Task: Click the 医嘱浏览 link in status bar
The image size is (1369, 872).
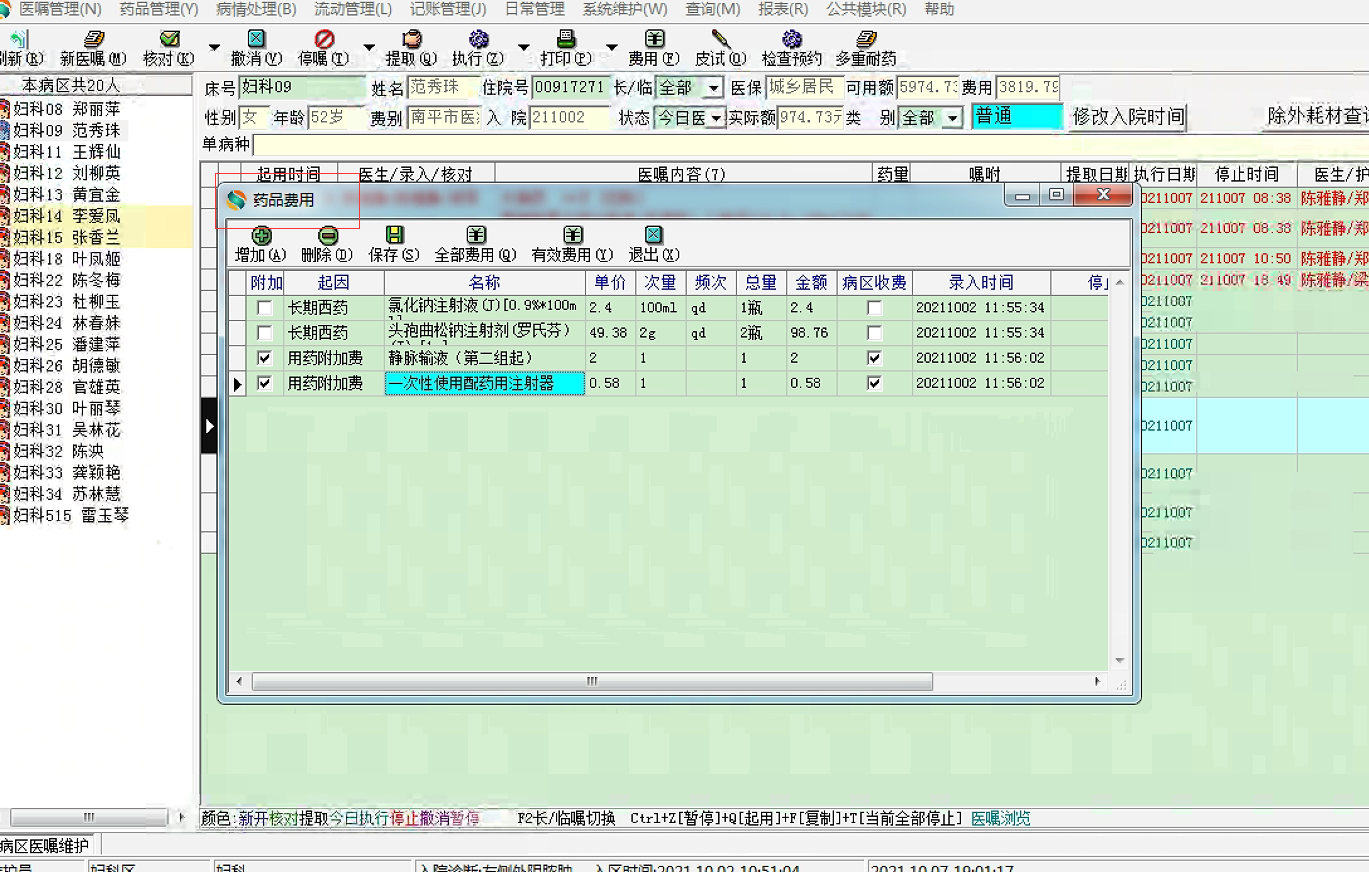Action: [x=1001, y=818]
